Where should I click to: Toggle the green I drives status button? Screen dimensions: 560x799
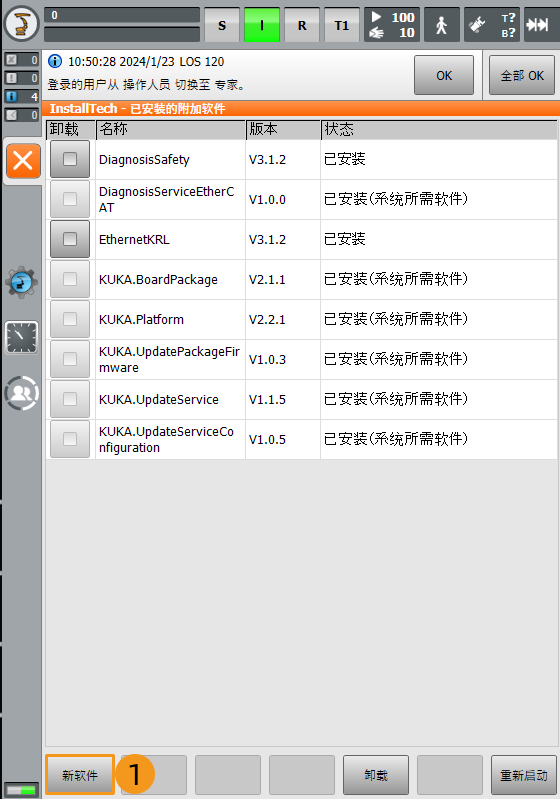pyautogui.click(x=262, y=25)
